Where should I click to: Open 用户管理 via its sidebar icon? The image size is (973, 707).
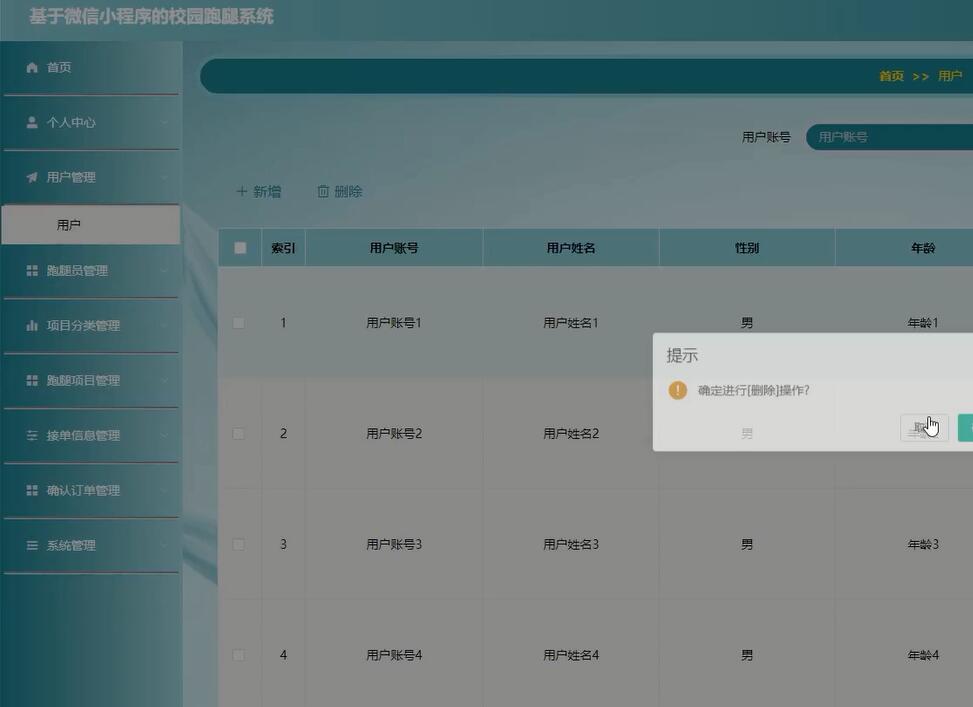pyautogui.click(x=31, y=175)
